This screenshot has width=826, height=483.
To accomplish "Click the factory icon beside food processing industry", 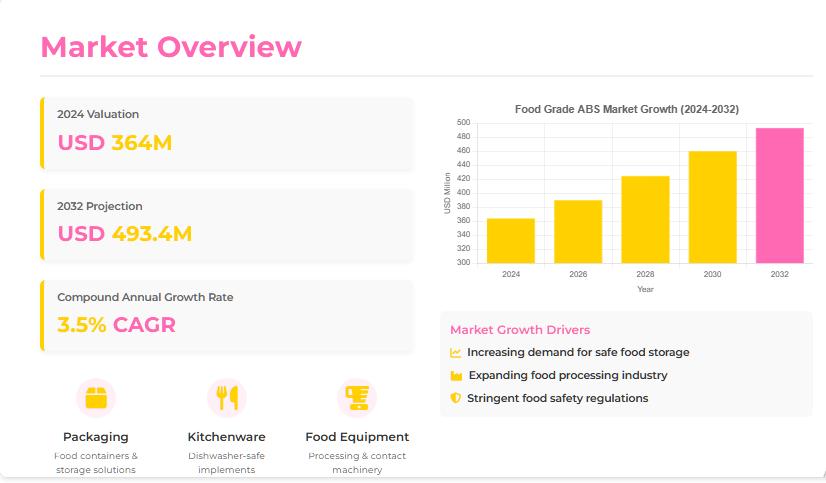I will click(x=456, y=376).
